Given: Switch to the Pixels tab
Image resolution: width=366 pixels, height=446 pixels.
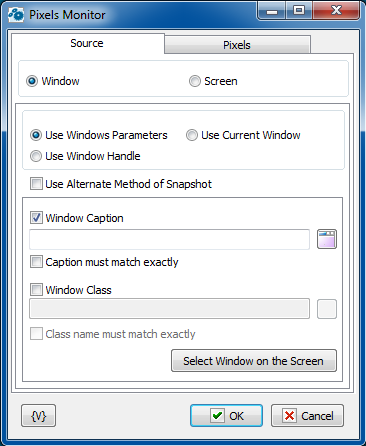Looking at the screenshot, I should pos(237,45).
